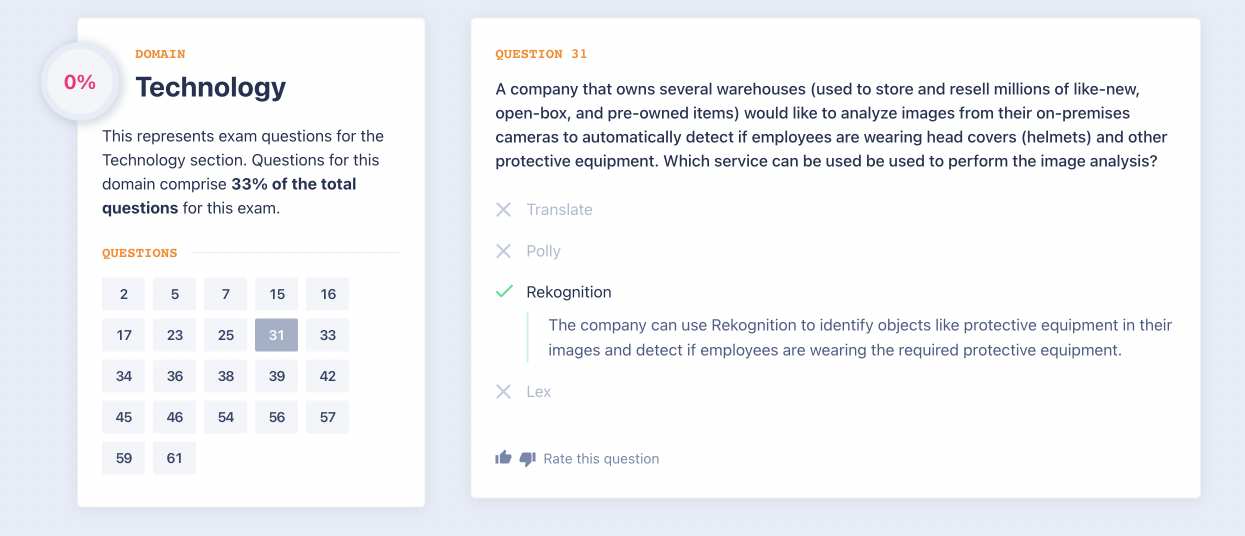Open question 61
1245x536 pixels.
click(175, 458)
